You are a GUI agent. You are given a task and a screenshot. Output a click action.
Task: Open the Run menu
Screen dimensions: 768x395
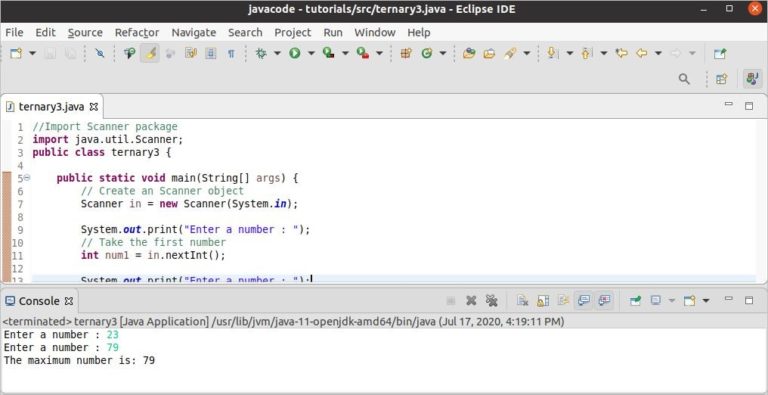point(333,32)
